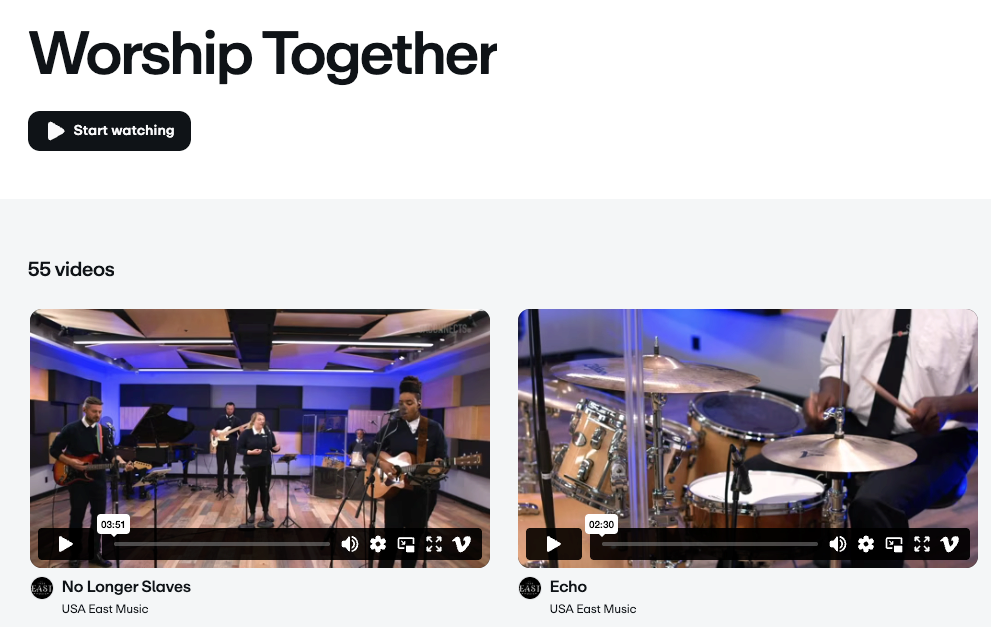This screenshot has height=627, width=991.
Task: Play the No Longer Slaves video
Action: coord(65,544)
